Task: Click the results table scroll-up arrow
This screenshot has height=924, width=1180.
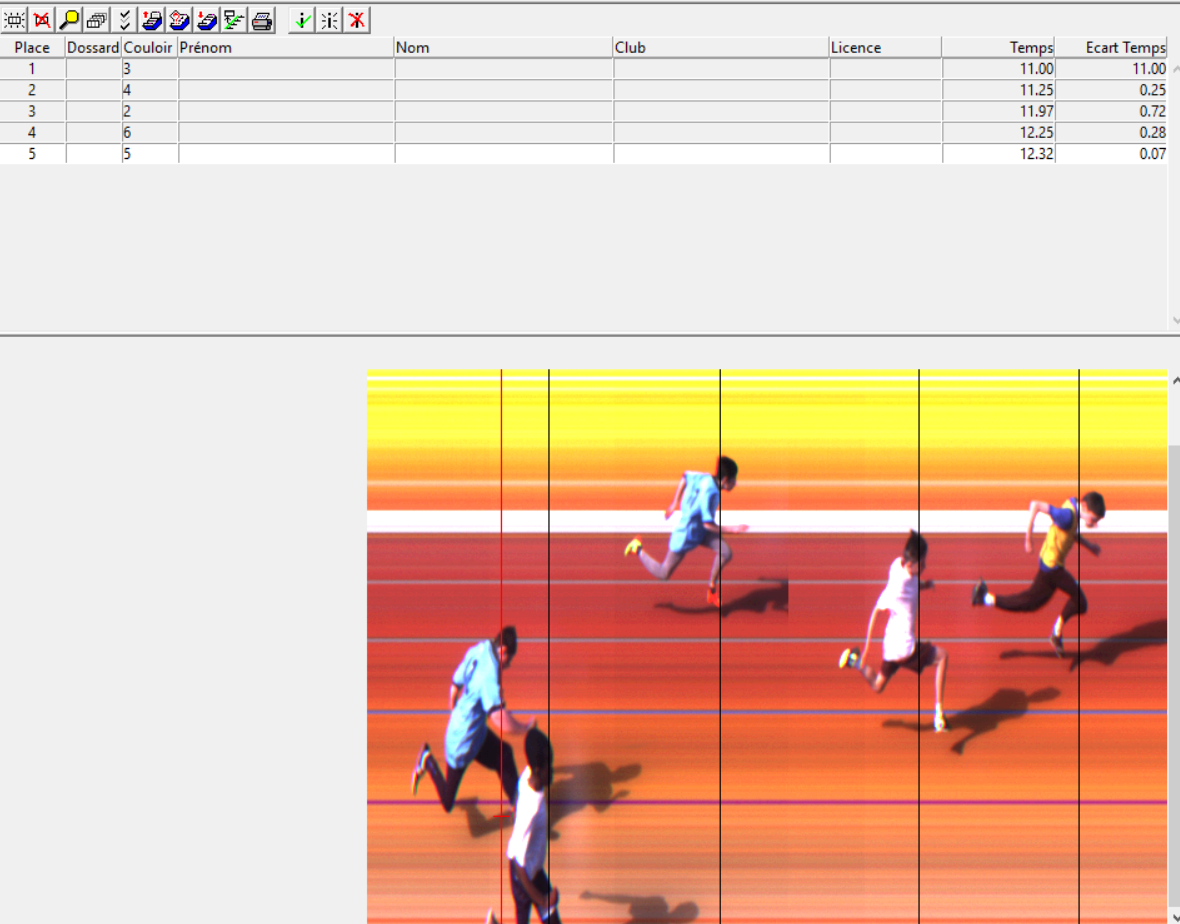Action: click(x=1175, y=68)
